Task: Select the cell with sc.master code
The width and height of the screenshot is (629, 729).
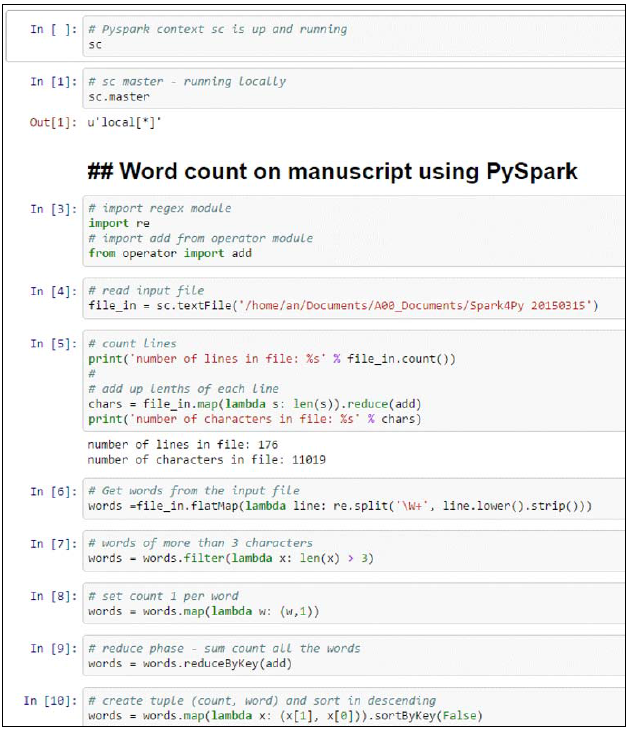Action: (354, 89)
